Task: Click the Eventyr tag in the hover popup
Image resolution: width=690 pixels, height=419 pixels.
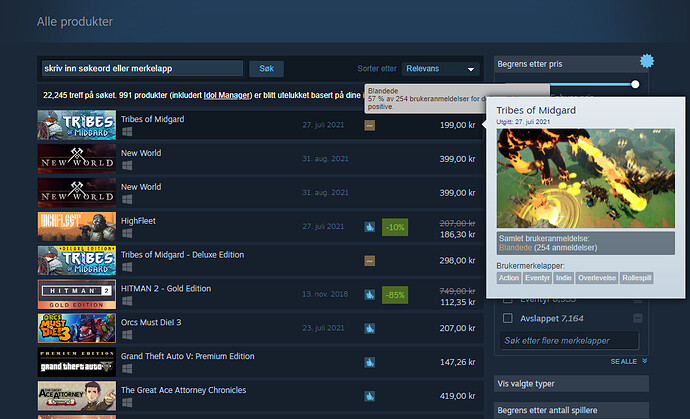Action: 537,278
